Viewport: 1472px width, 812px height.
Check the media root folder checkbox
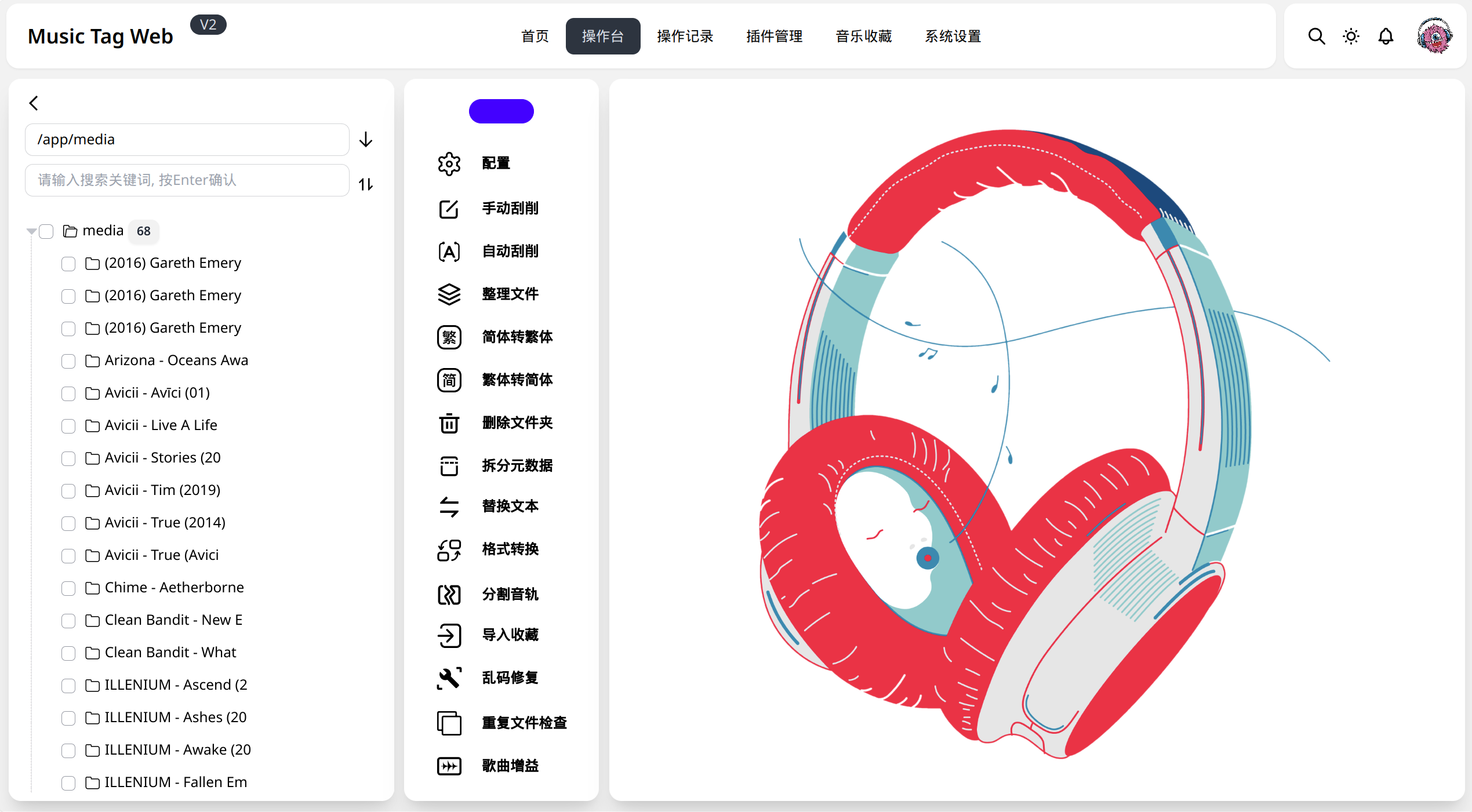coord(46,232)
